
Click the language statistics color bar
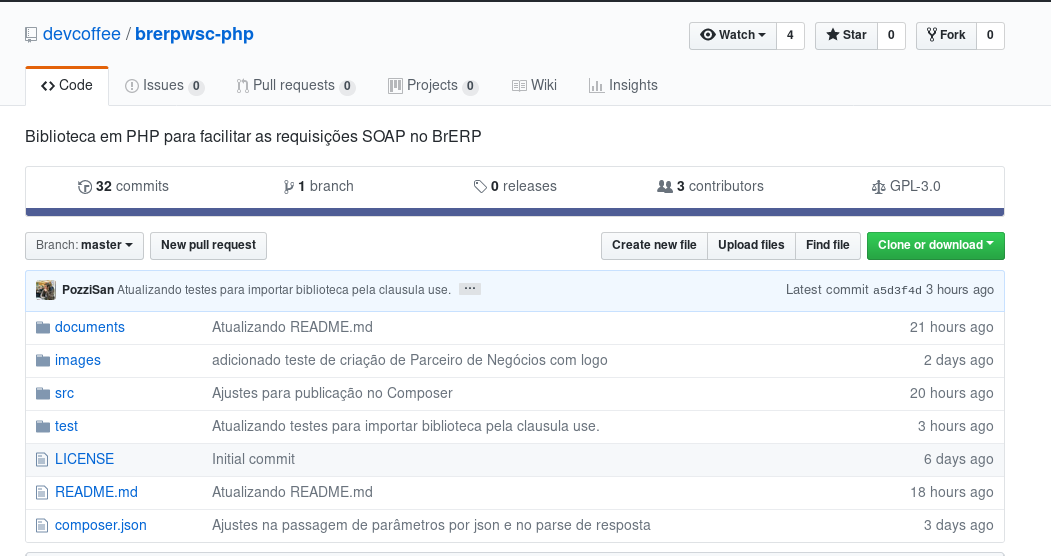click(x=515, y=212)
